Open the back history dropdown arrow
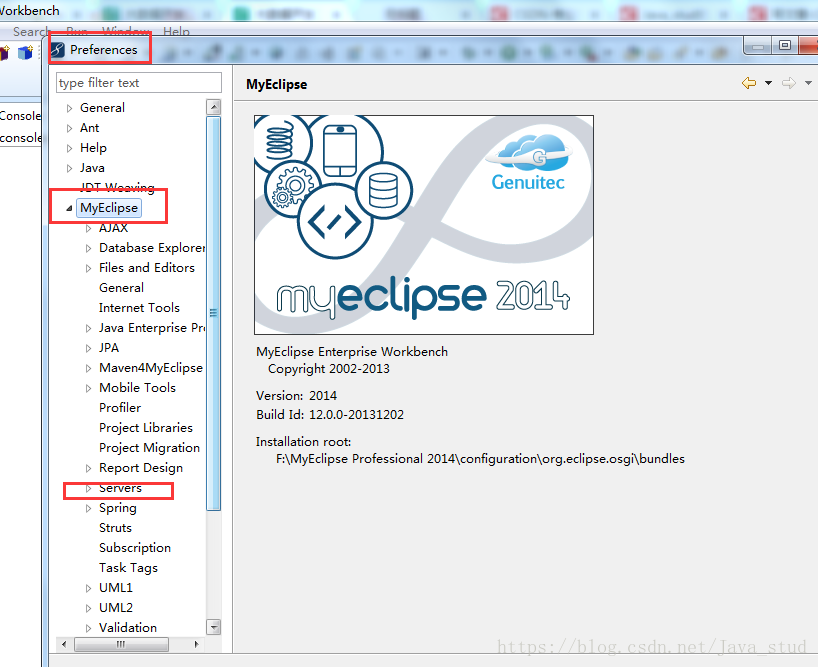Image resolution: width=818 pixels, height=667 pixels. [x=768, y=83]
